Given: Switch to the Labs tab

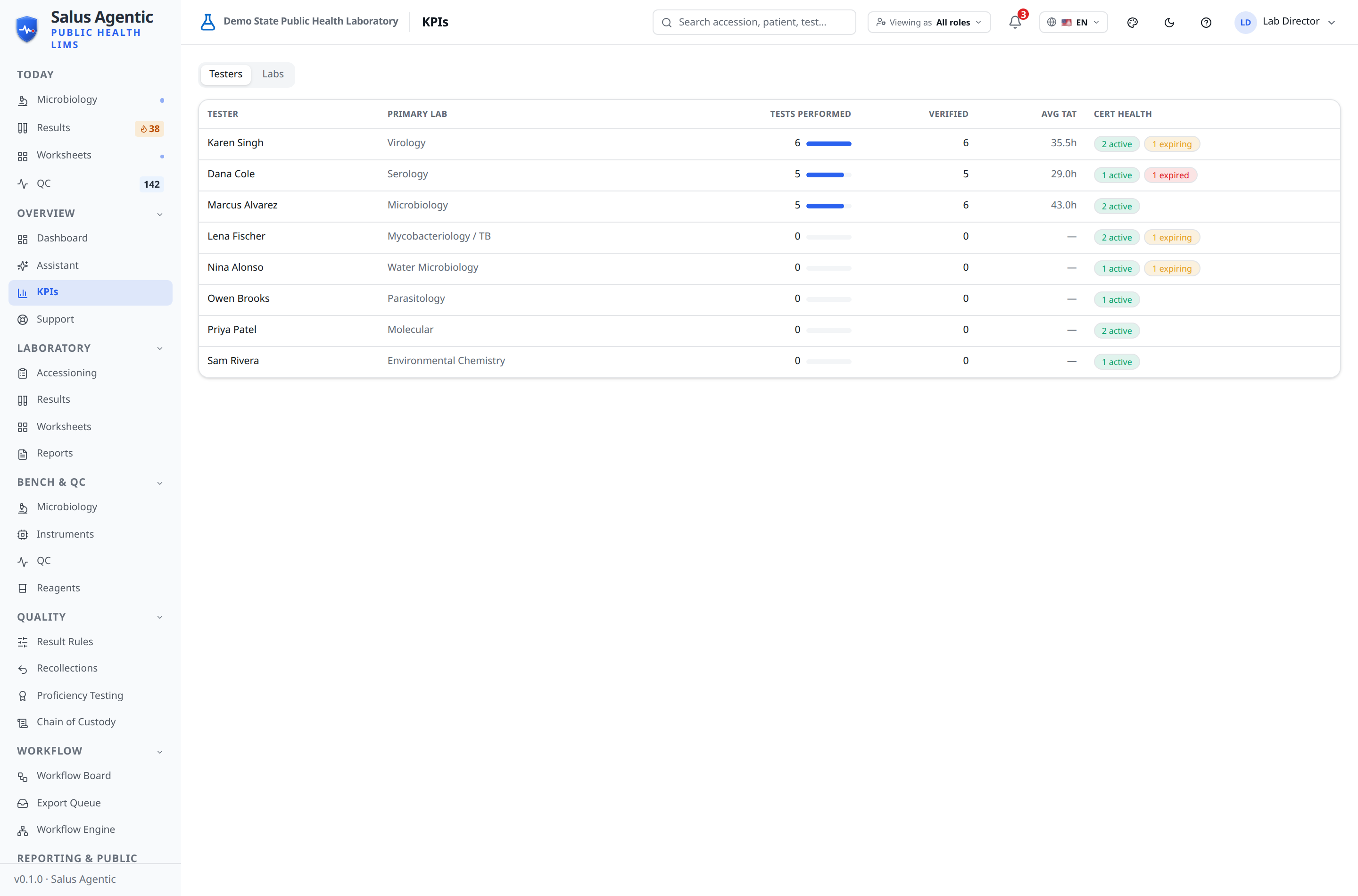Looking at the screenshot, I should point(273,75).
